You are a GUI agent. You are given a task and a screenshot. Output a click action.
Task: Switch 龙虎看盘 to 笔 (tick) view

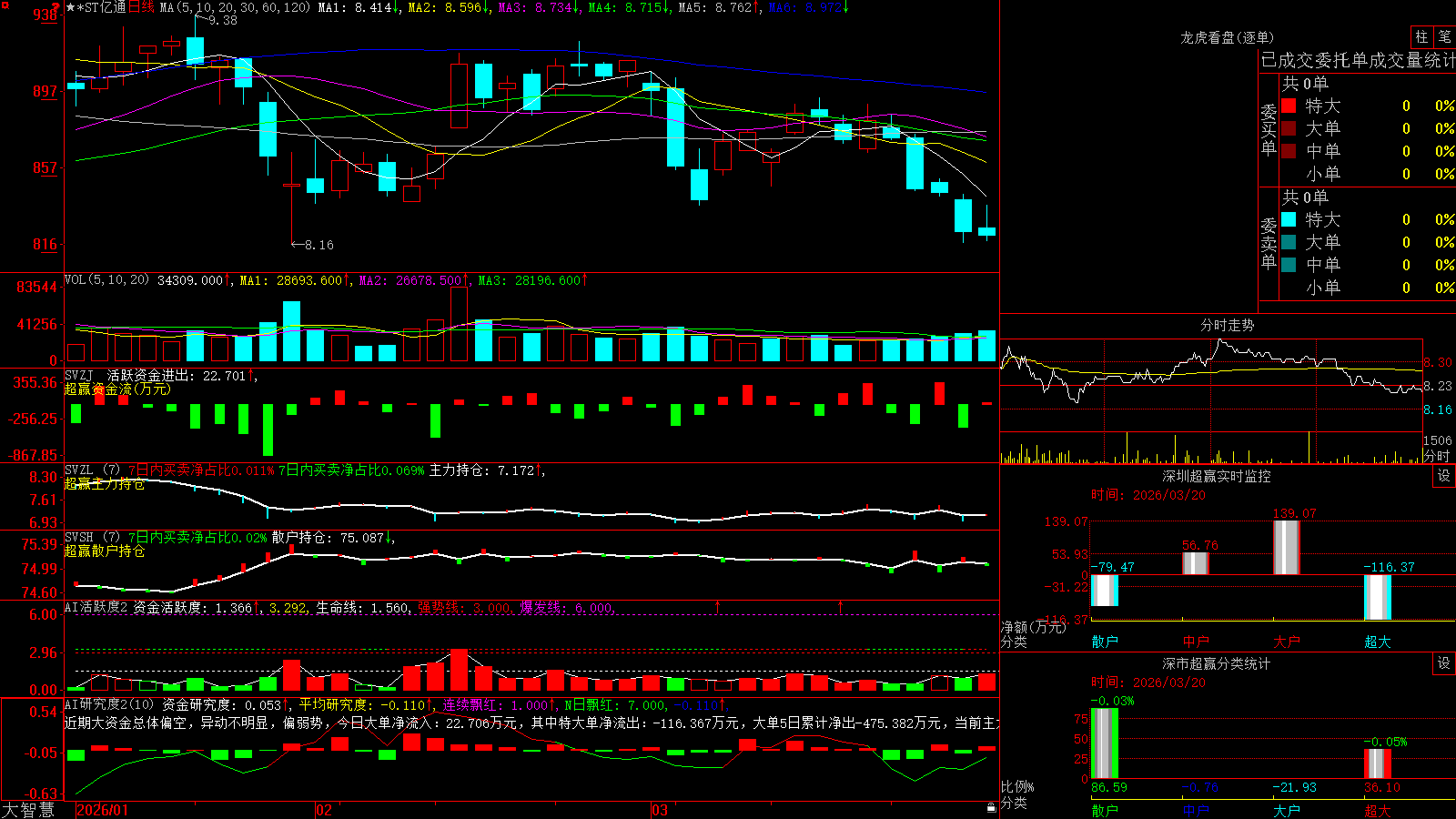pyautogui.click(x=1445, y=36)
